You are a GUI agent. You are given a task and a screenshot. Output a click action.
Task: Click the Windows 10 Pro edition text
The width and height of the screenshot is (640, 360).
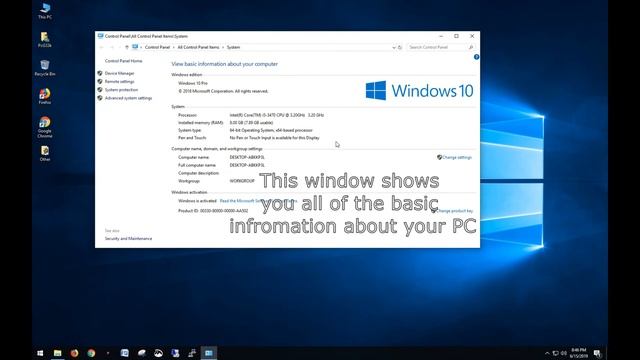(x=193, y=83)
